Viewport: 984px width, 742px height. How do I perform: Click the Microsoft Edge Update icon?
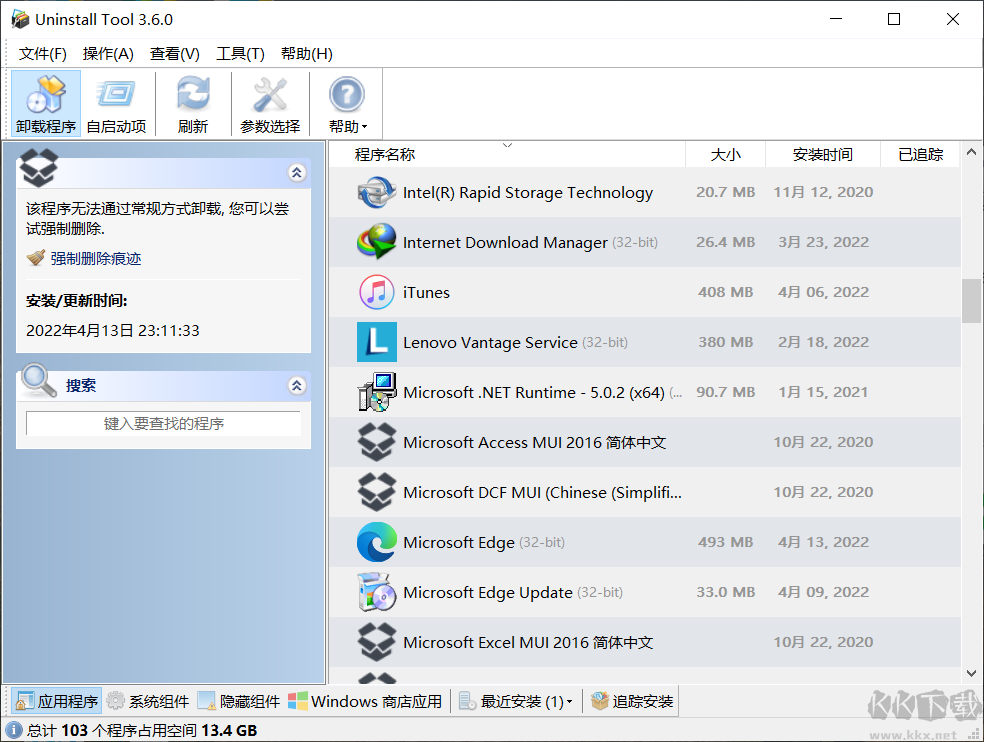tap(377, 592)
